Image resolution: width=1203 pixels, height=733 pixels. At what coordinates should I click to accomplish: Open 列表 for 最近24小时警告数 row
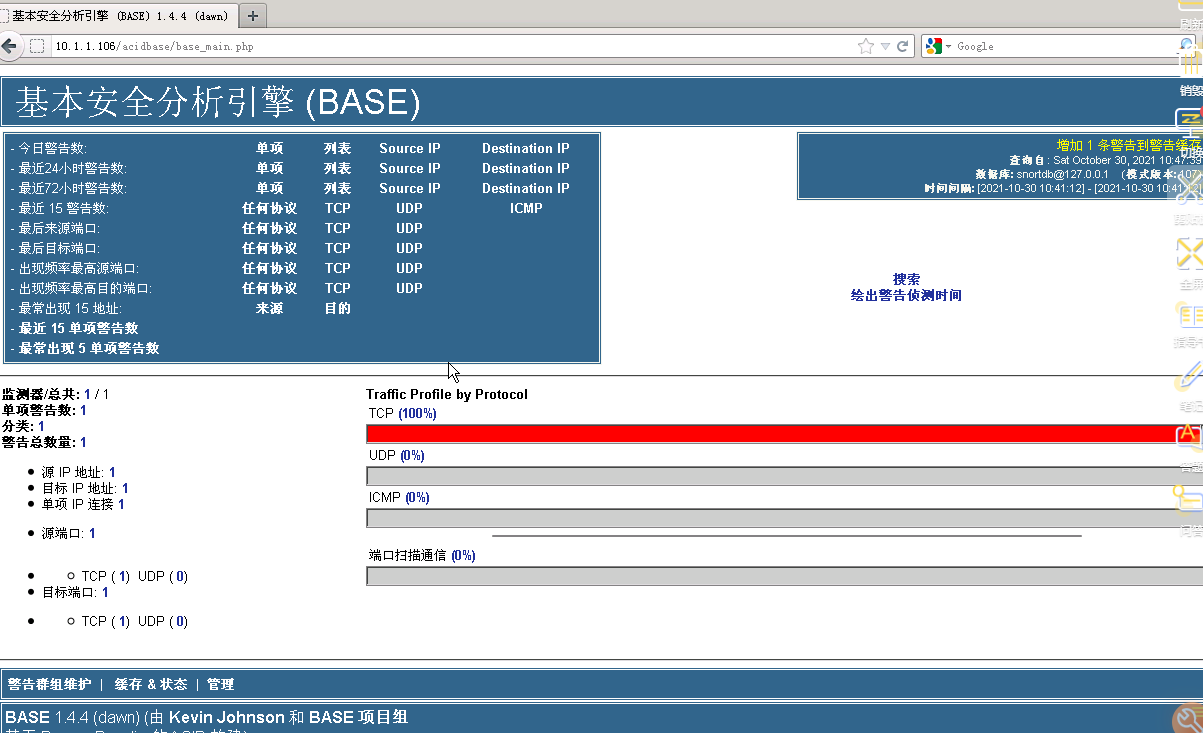coord(338,168)
